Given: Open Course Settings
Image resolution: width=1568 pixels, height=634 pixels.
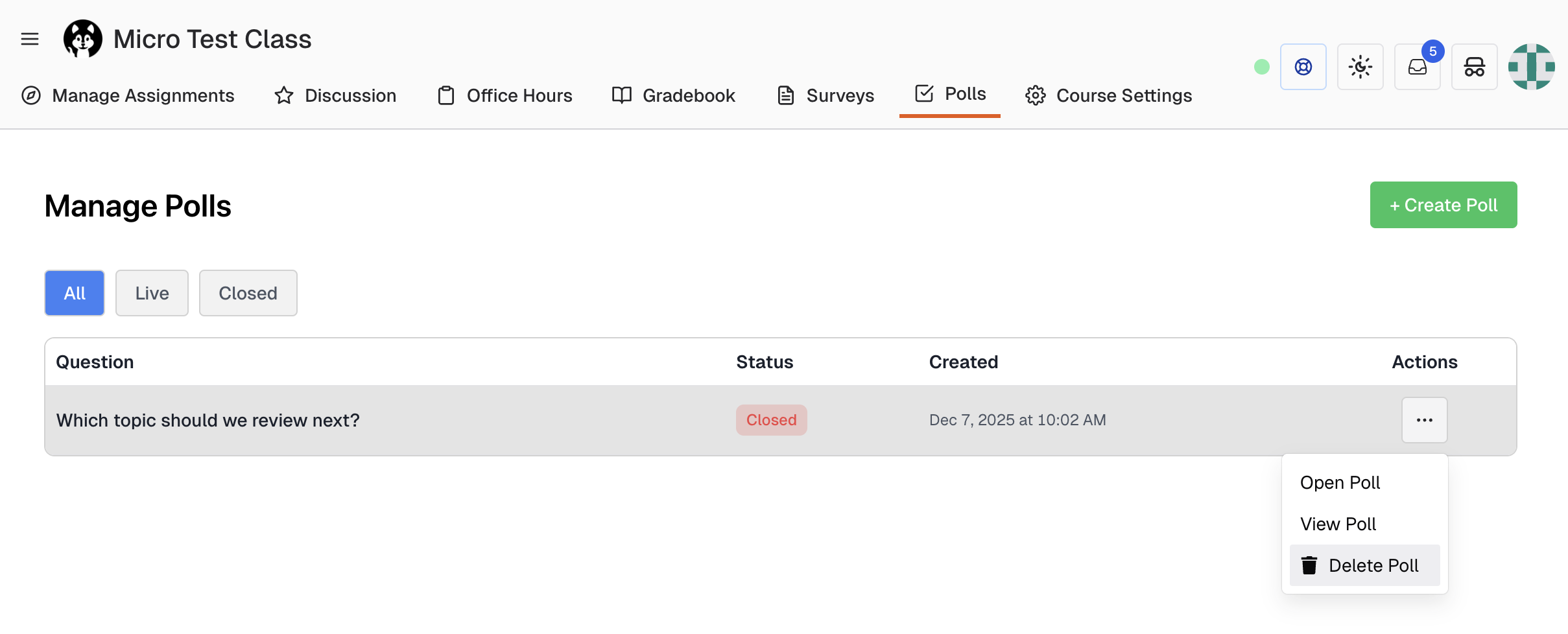Looking at the screenshot, I should (1109, 95).
